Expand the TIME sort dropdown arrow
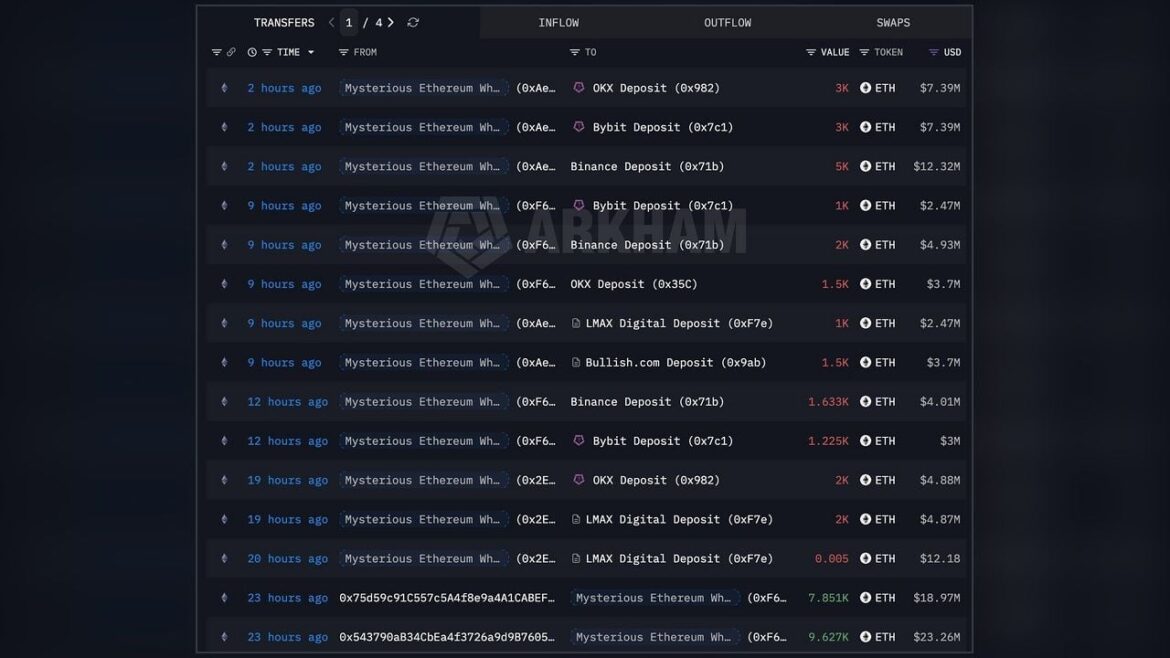 [311, 52]
